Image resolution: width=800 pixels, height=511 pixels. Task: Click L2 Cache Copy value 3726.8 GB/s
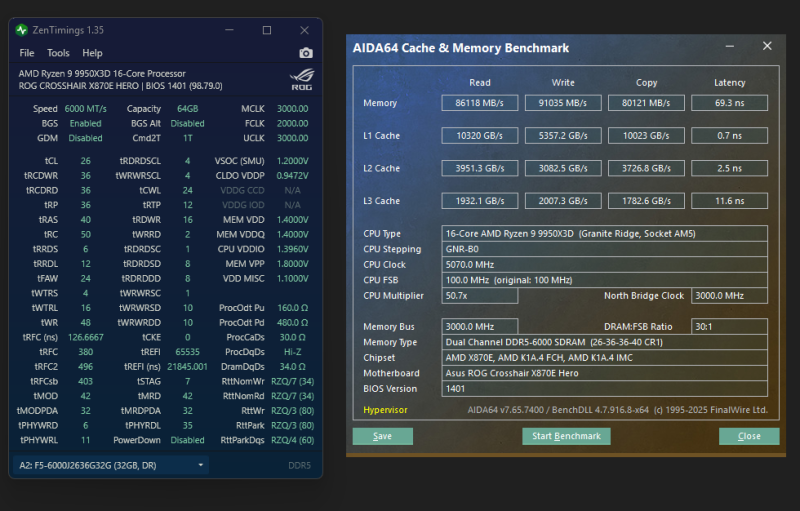point(646,168)
